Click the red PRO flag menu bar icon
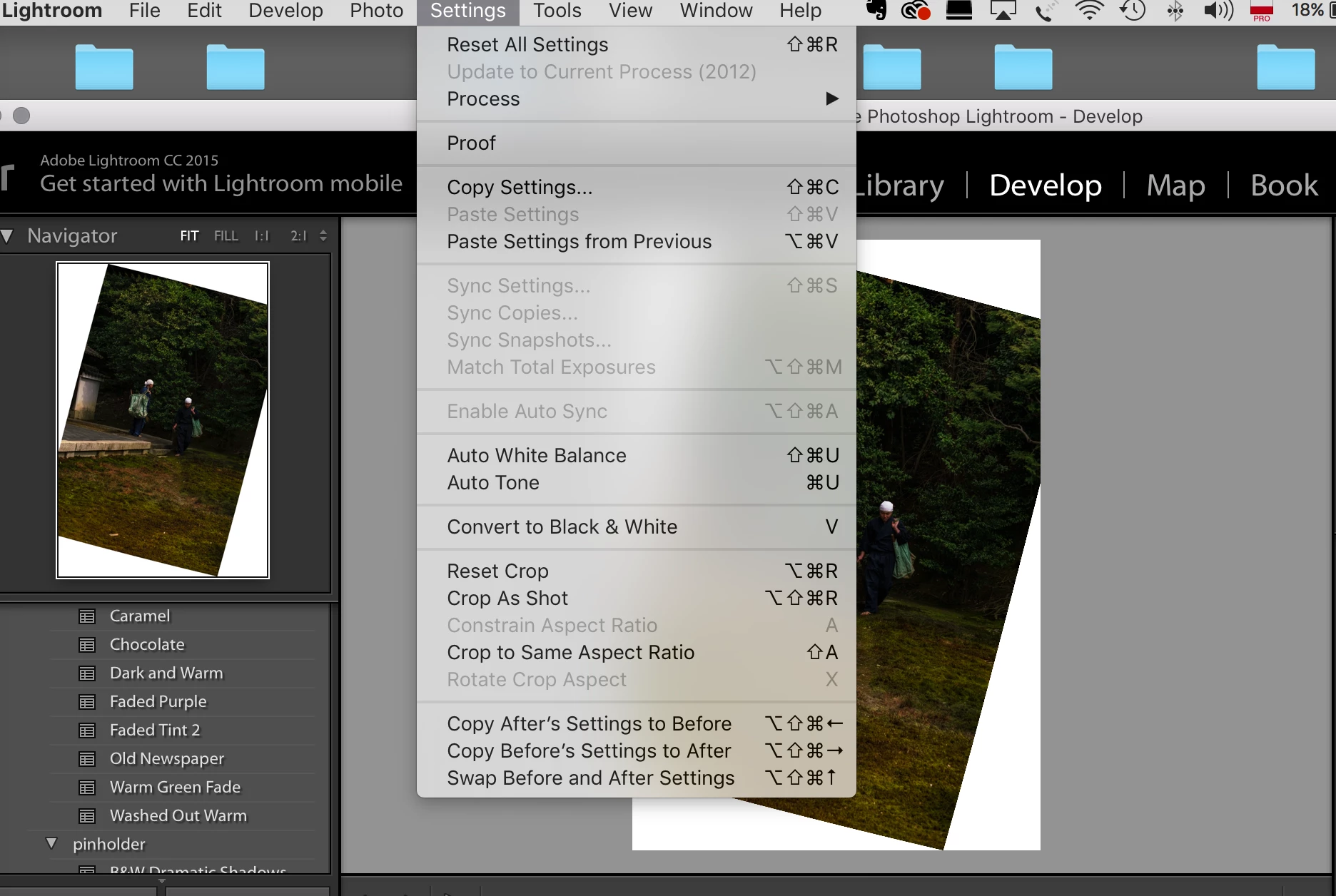Image resolution: width=1336 pixels, height=896 pixels. pos(1262,11)
